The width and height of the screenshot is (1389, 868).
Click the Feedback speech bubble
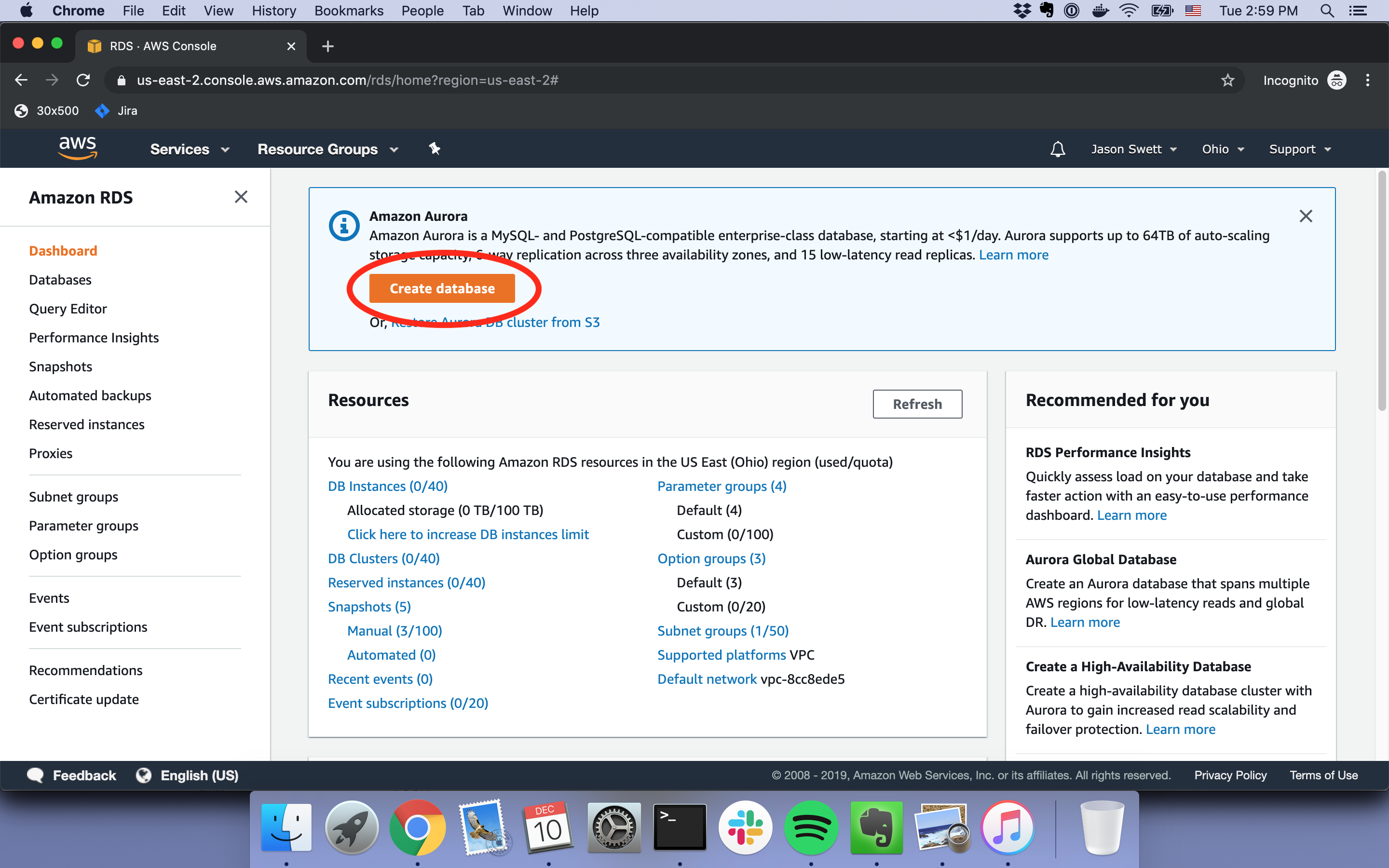(35, 775)
